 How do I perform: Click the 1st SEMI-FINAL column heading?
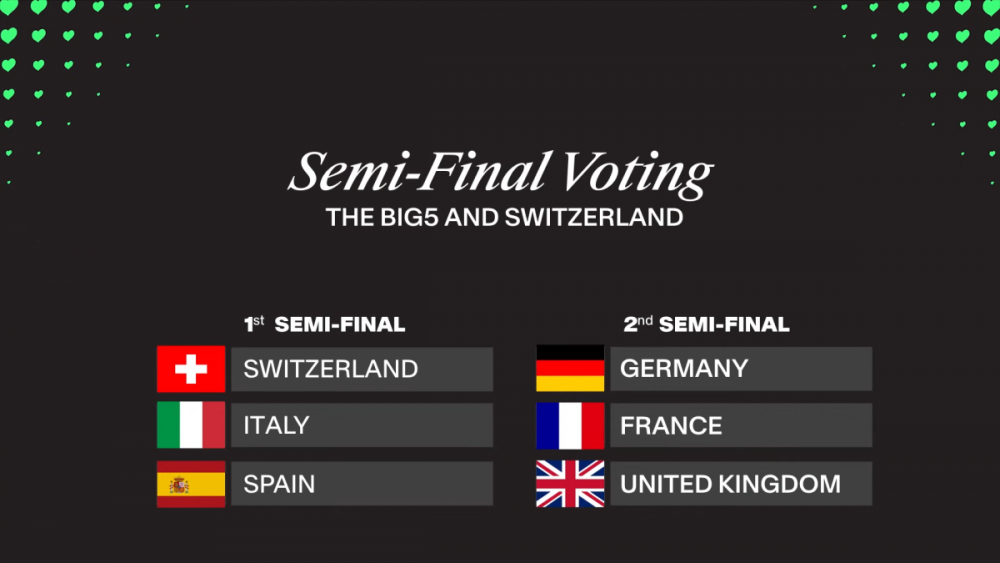325,324
